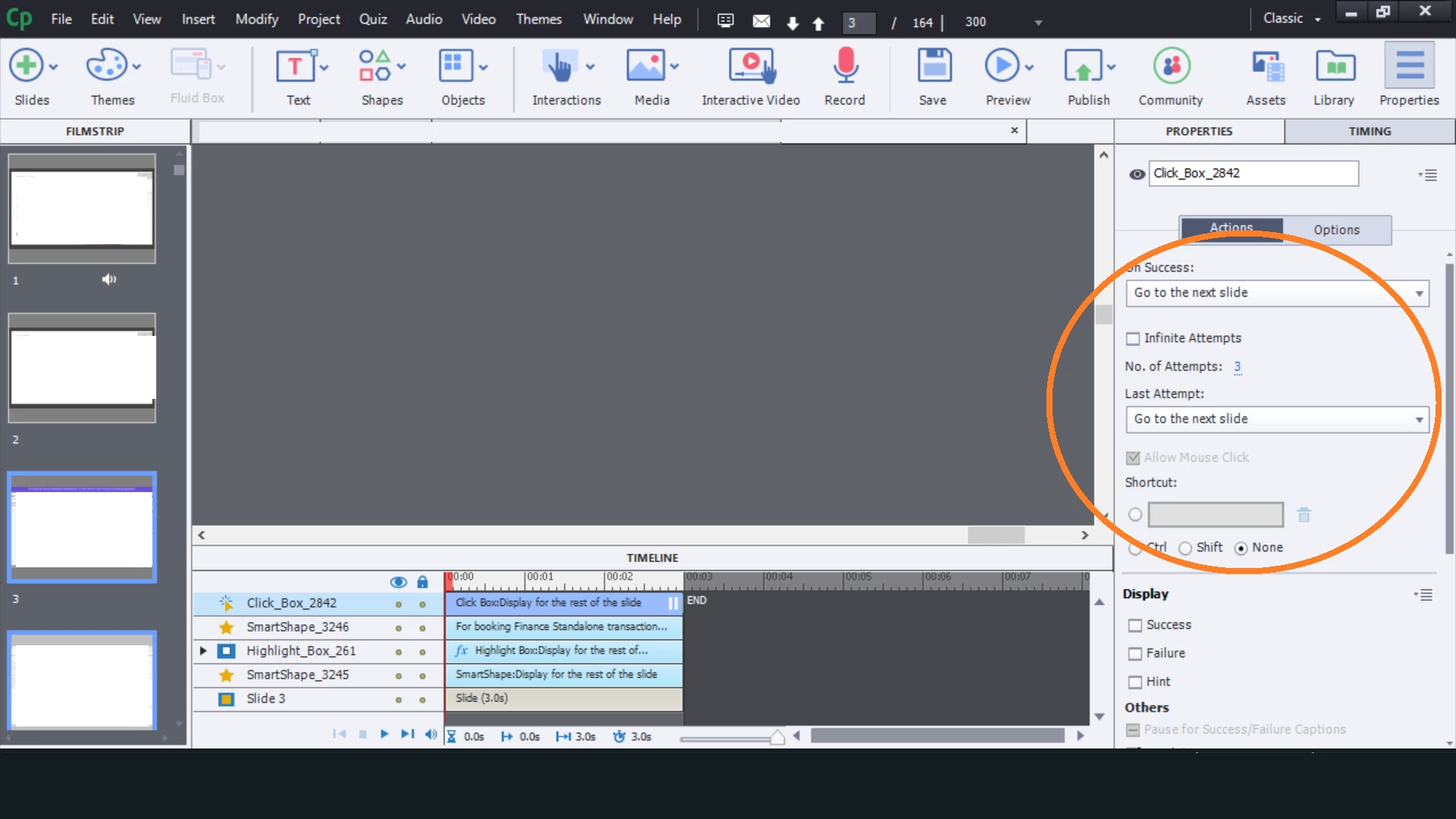Click the timeline play button

384,734
